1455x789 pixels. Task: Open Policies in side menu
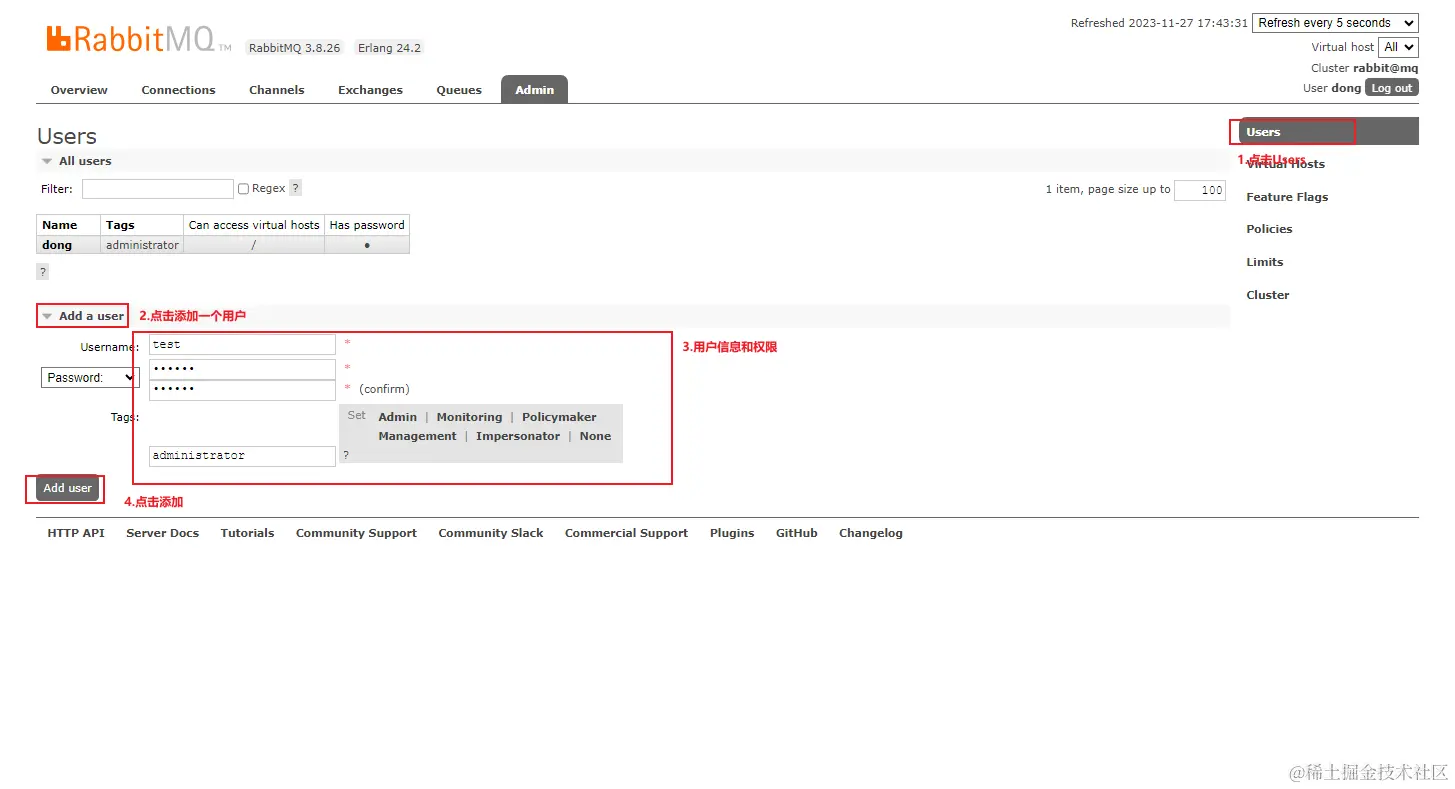pos(1269,229)
